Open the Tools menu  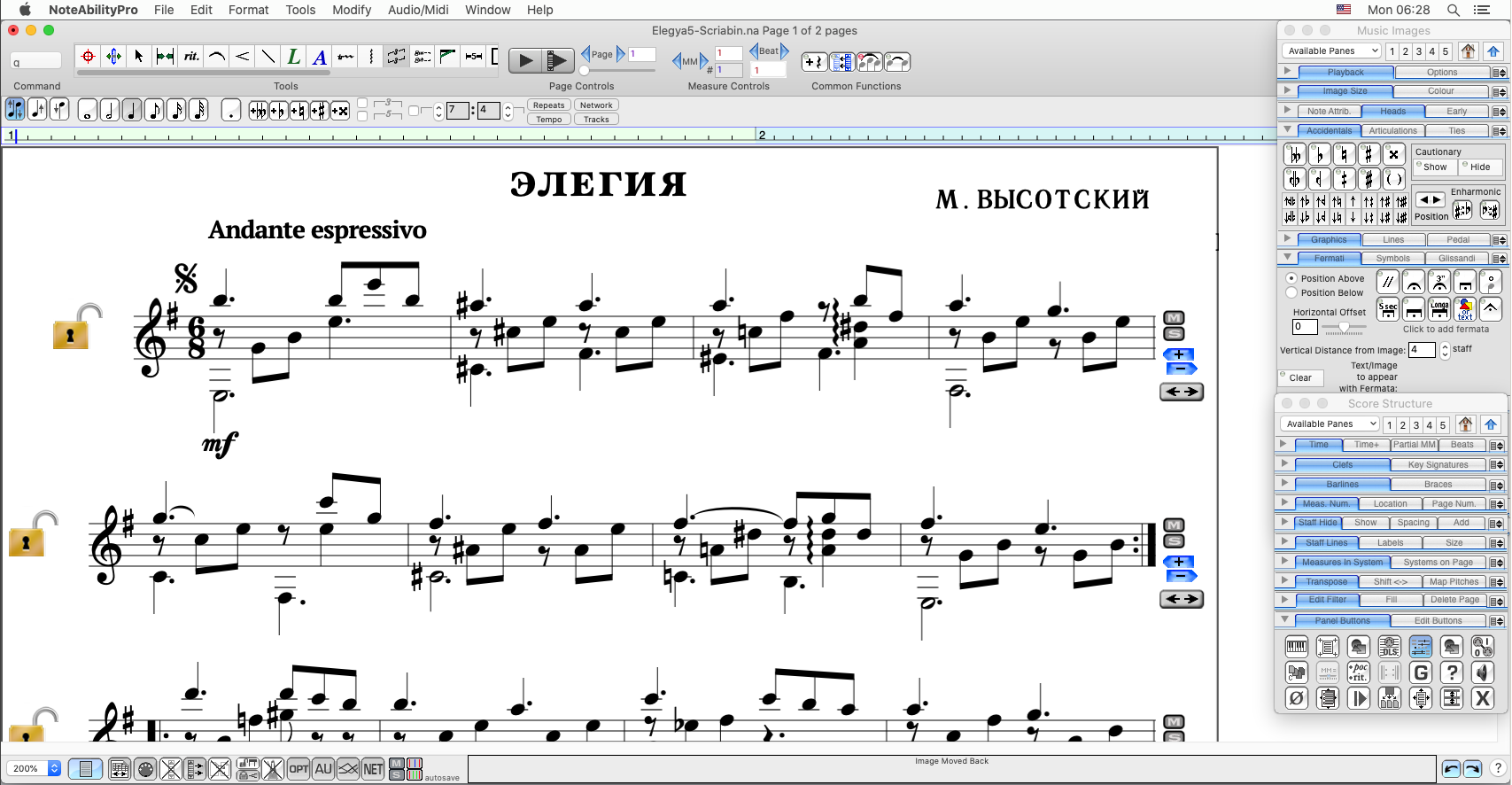(x=300, y=10)
